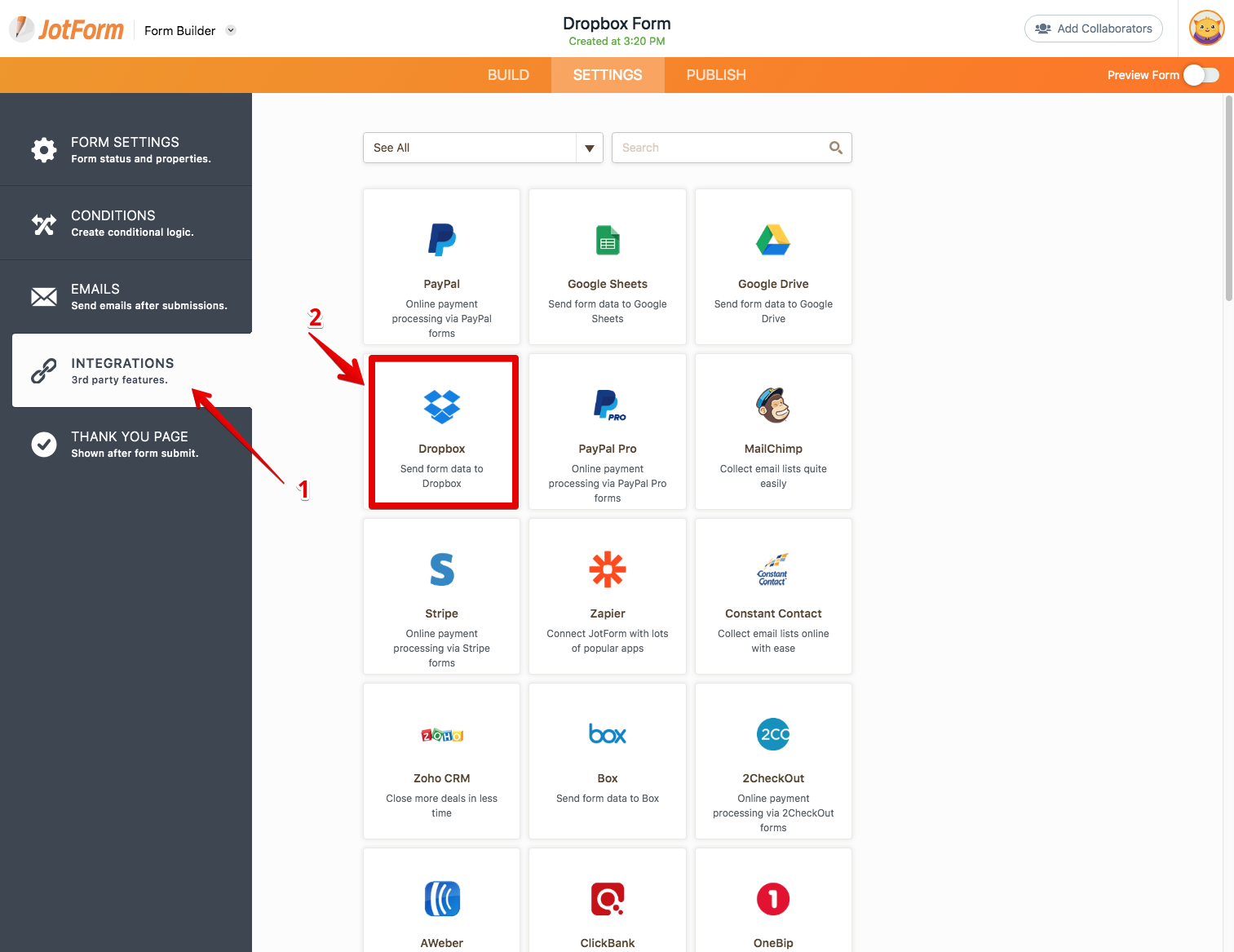Click the Integrations chain link icon
This screenshot has width=1234, height=952.
click(x=44, y=370)
